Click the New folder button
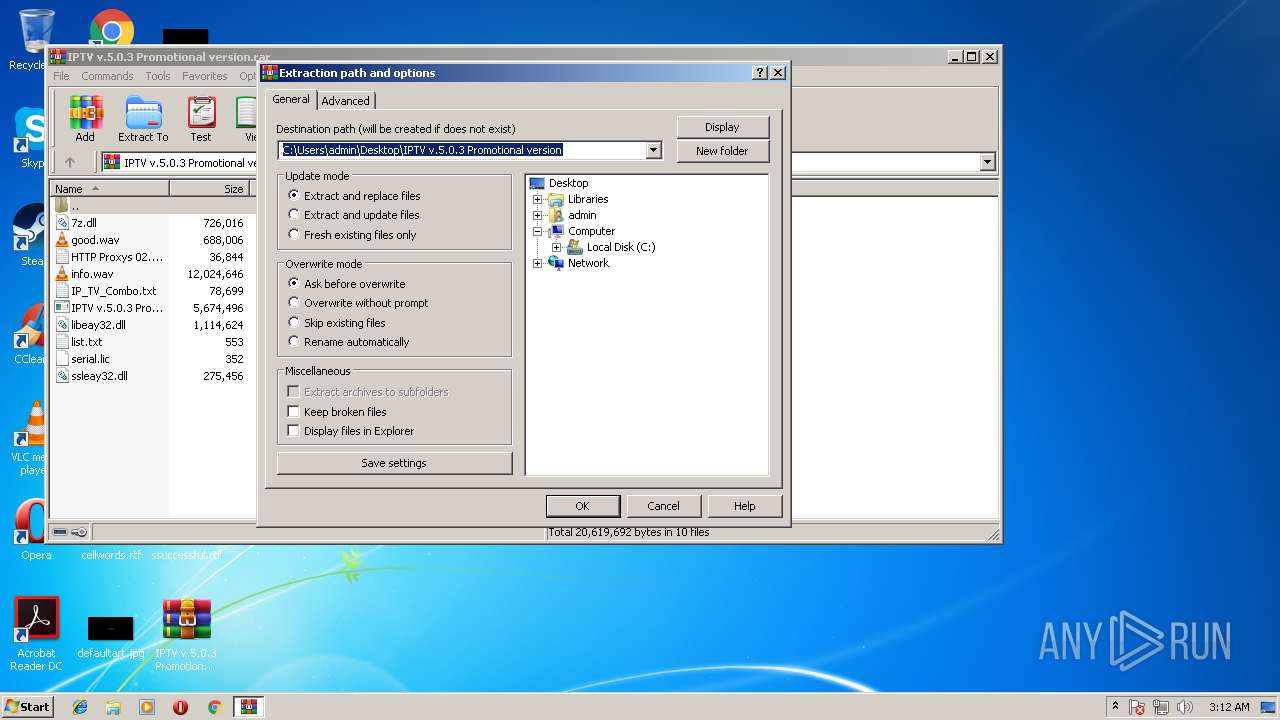 click(722, 151)
